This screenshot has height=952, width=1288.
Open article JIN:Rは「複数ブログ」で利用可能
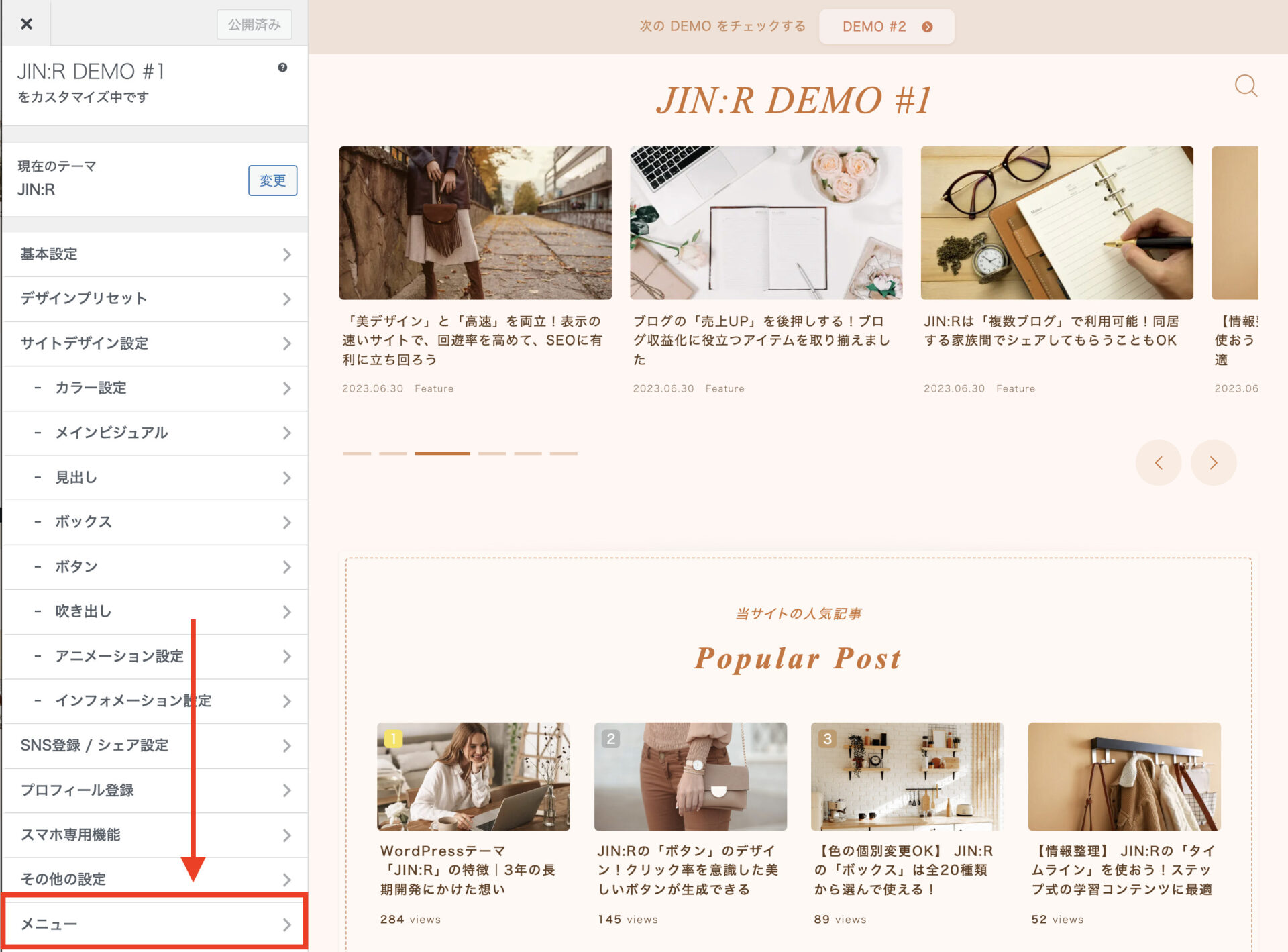pyautogui.click(x=1051, y=331)
